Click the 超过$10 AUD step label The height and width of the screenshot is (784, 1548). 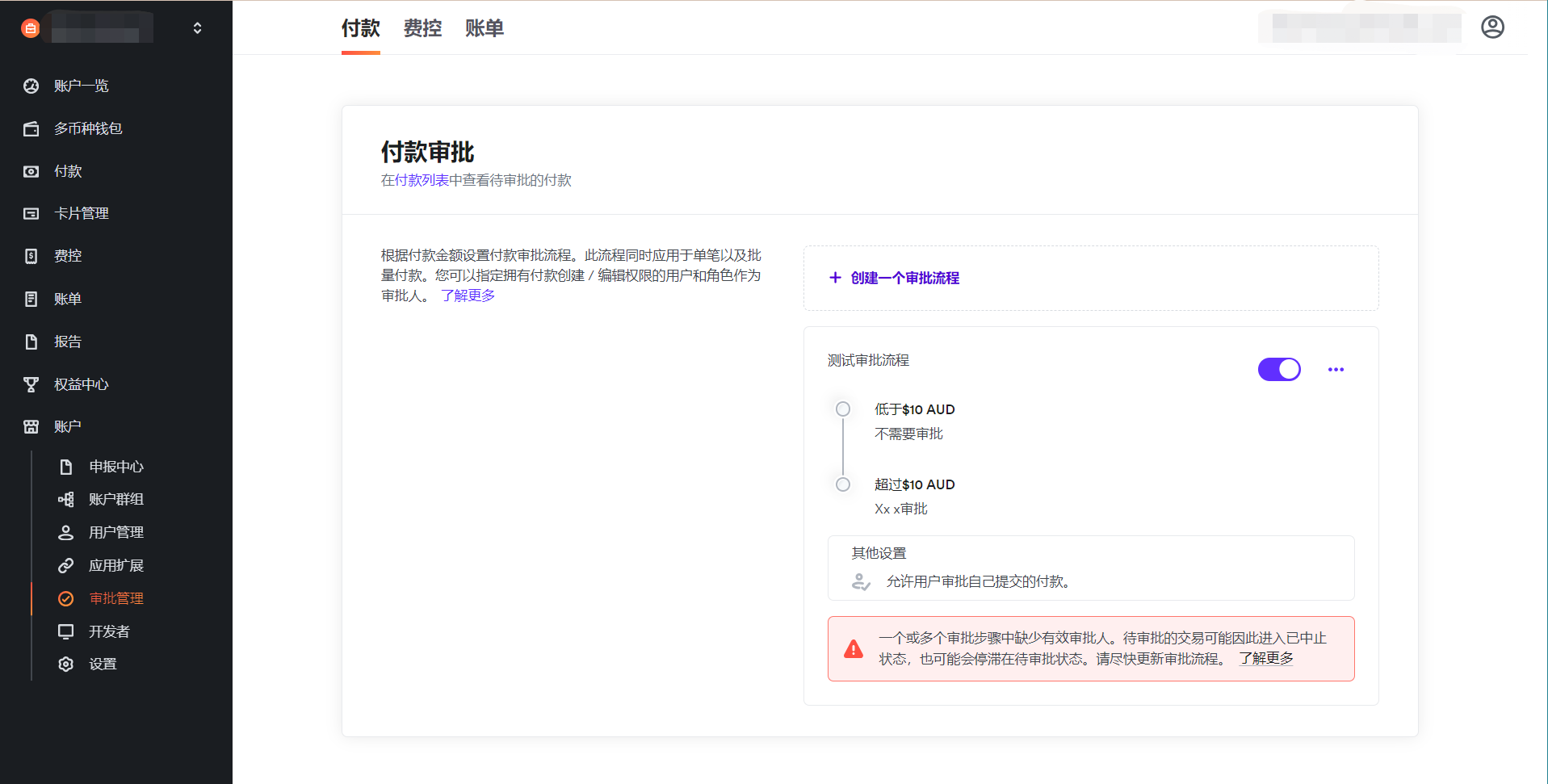pos(915,484)
